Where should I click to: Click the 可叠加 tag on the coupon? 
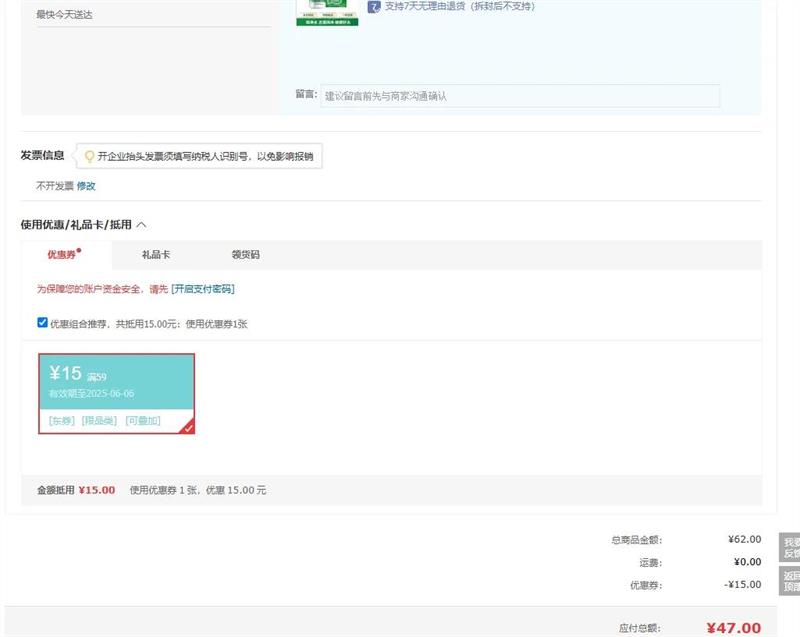pos(142,421)
